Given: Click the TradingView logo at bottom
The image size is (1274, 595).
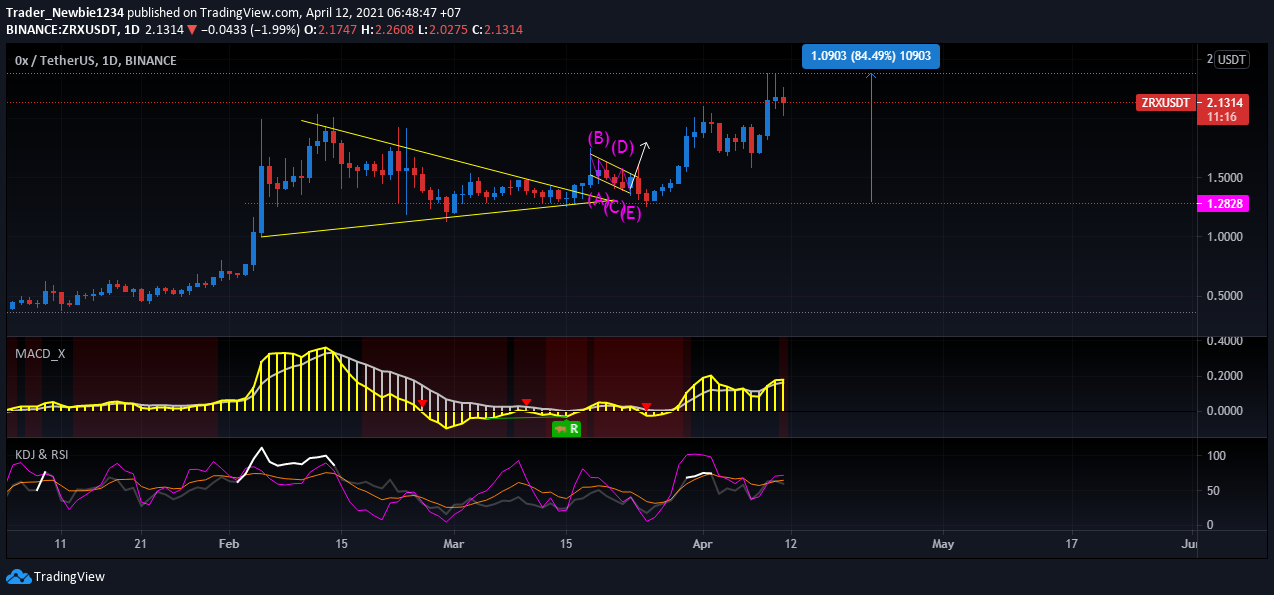Looking at the screenshot, I should pyautogui.click(x=56, y=577).
